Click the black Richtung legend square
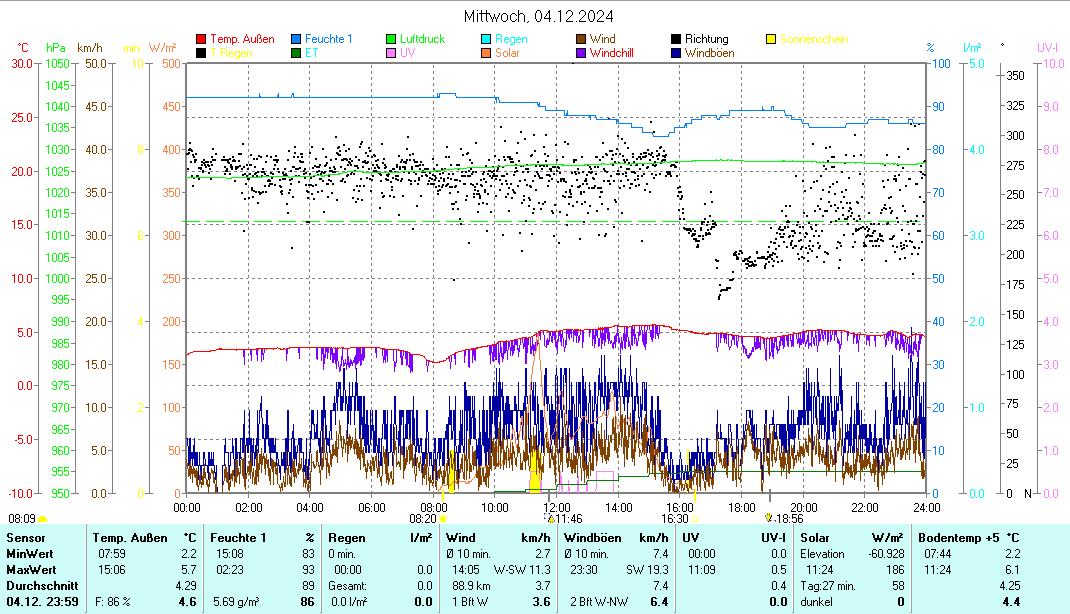1070x614 pixels. point(676,39)
